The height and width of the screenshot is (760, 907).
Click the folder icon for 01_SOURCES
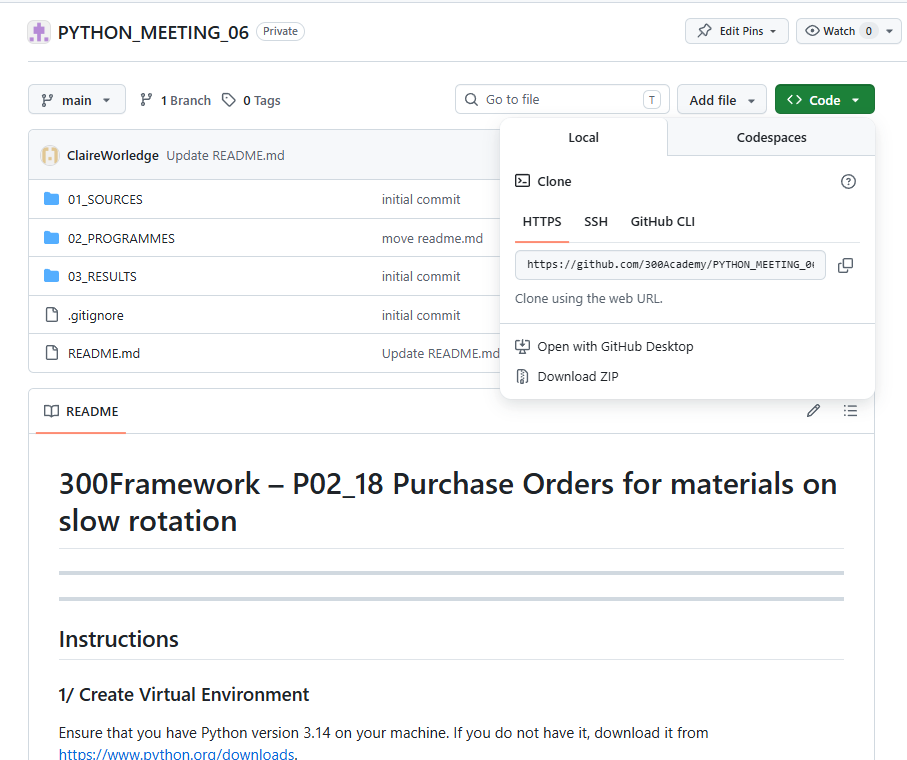(51, 199)
